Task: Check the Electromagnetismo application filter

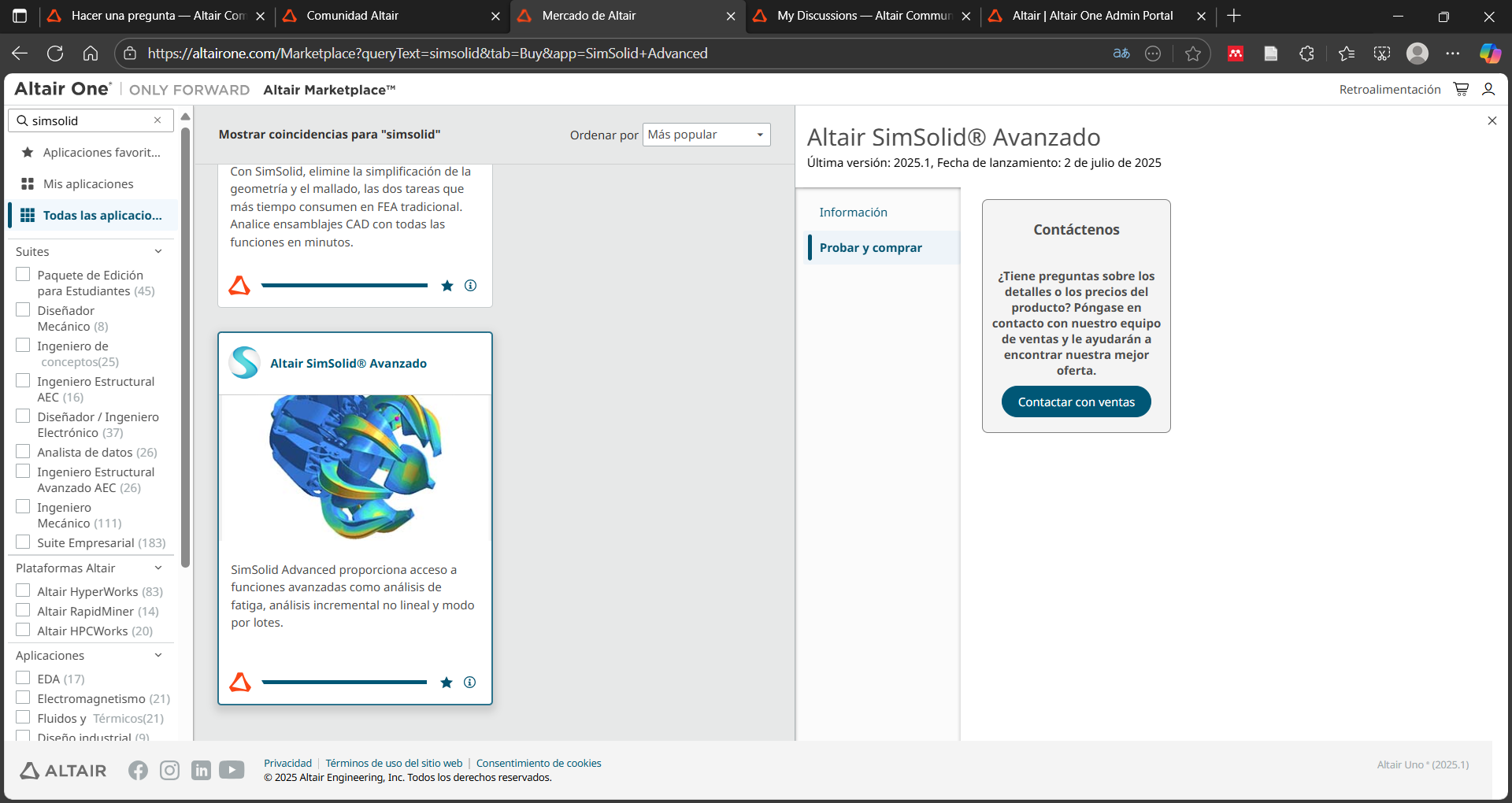Action: pos(24,698)
